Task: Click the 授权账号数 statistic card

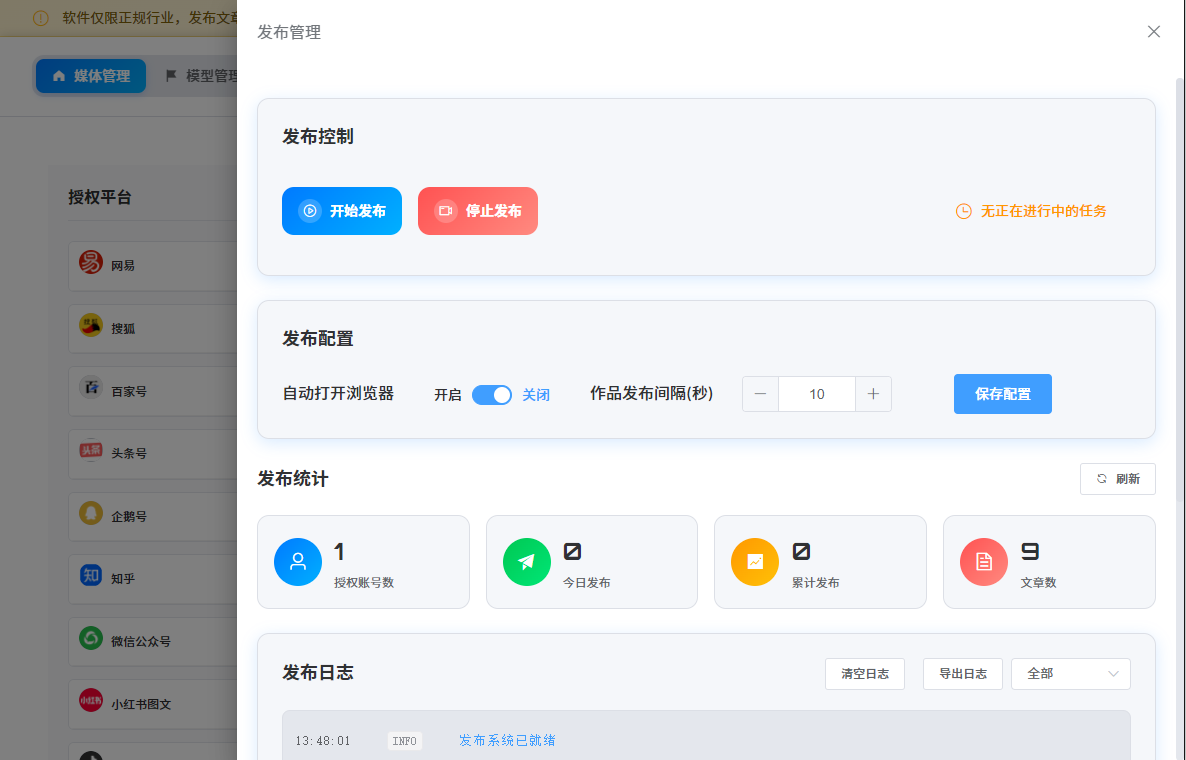Action: pyautogui.click(x=363, y=562)
